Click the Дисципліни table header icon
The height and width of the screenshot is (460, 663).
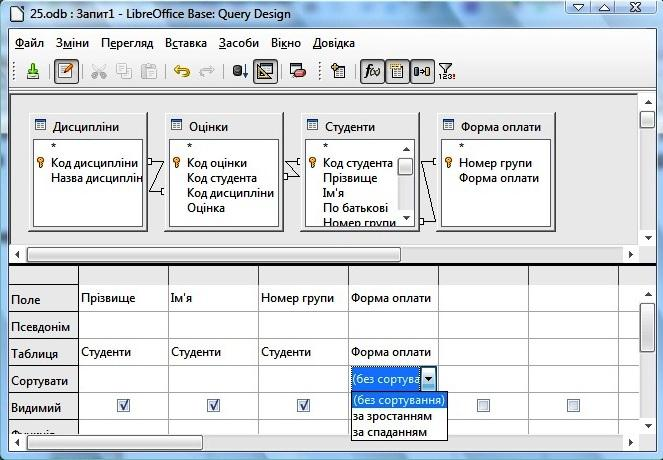click(40, 125)
